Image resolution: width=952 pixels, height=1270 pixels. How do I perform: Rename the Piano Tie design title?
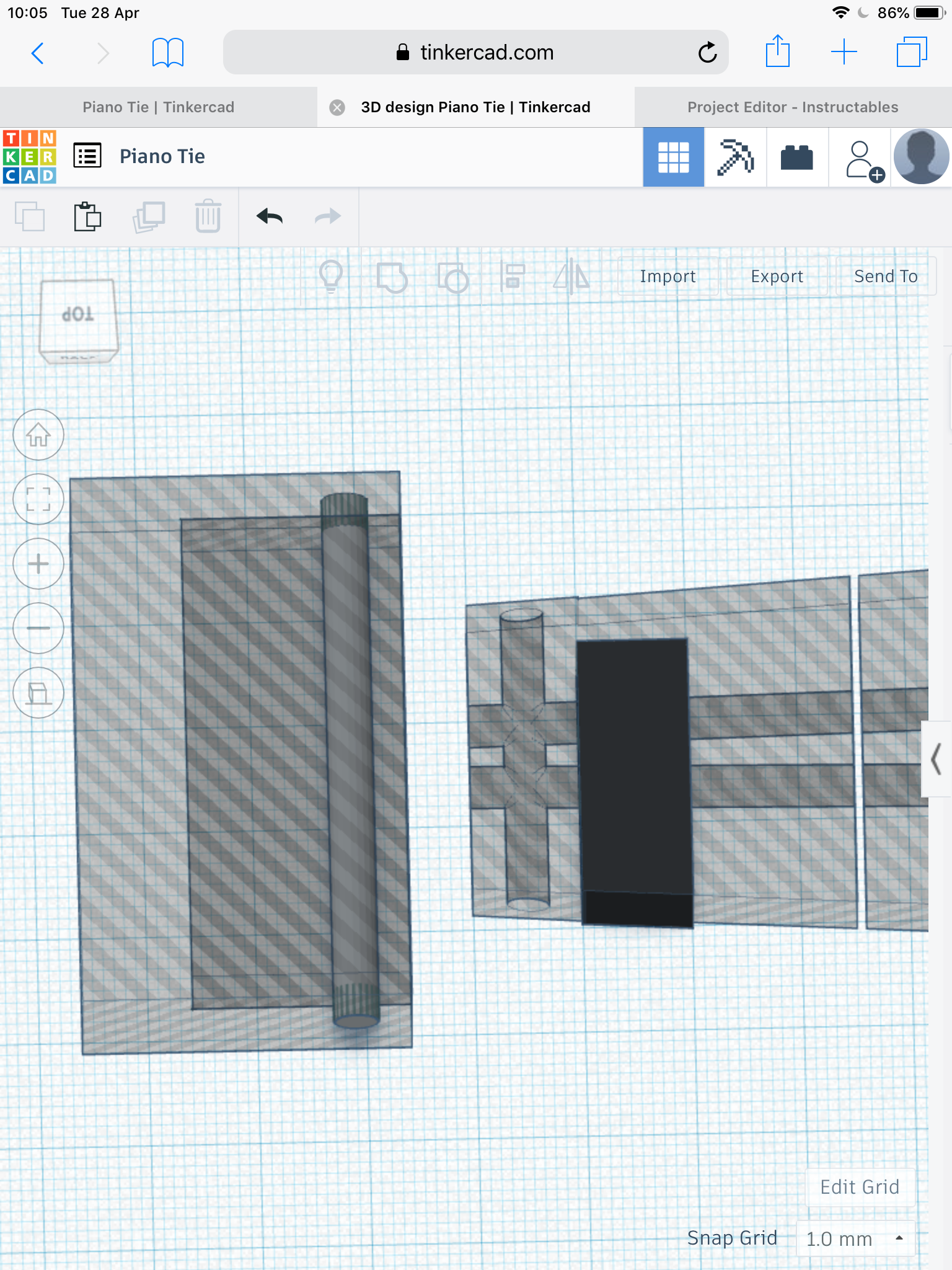coord(162,156)
